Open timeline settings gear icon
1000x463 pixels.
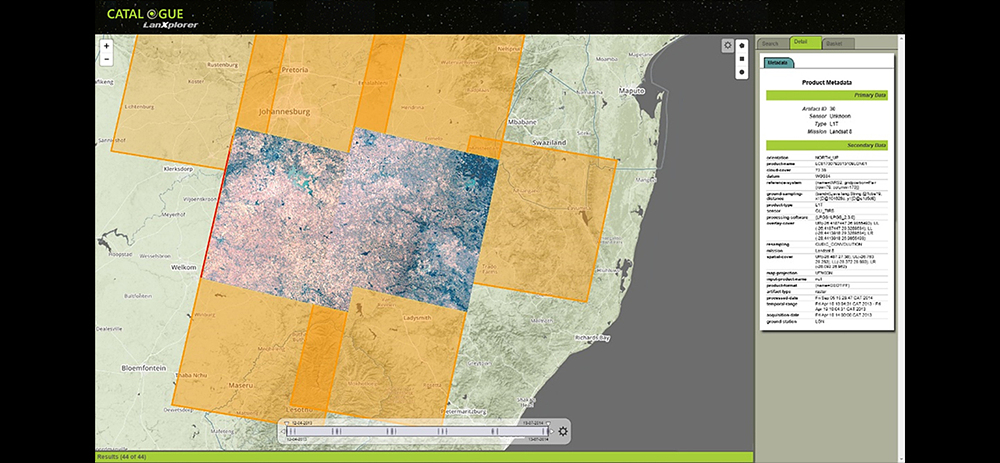coord(562,432)
